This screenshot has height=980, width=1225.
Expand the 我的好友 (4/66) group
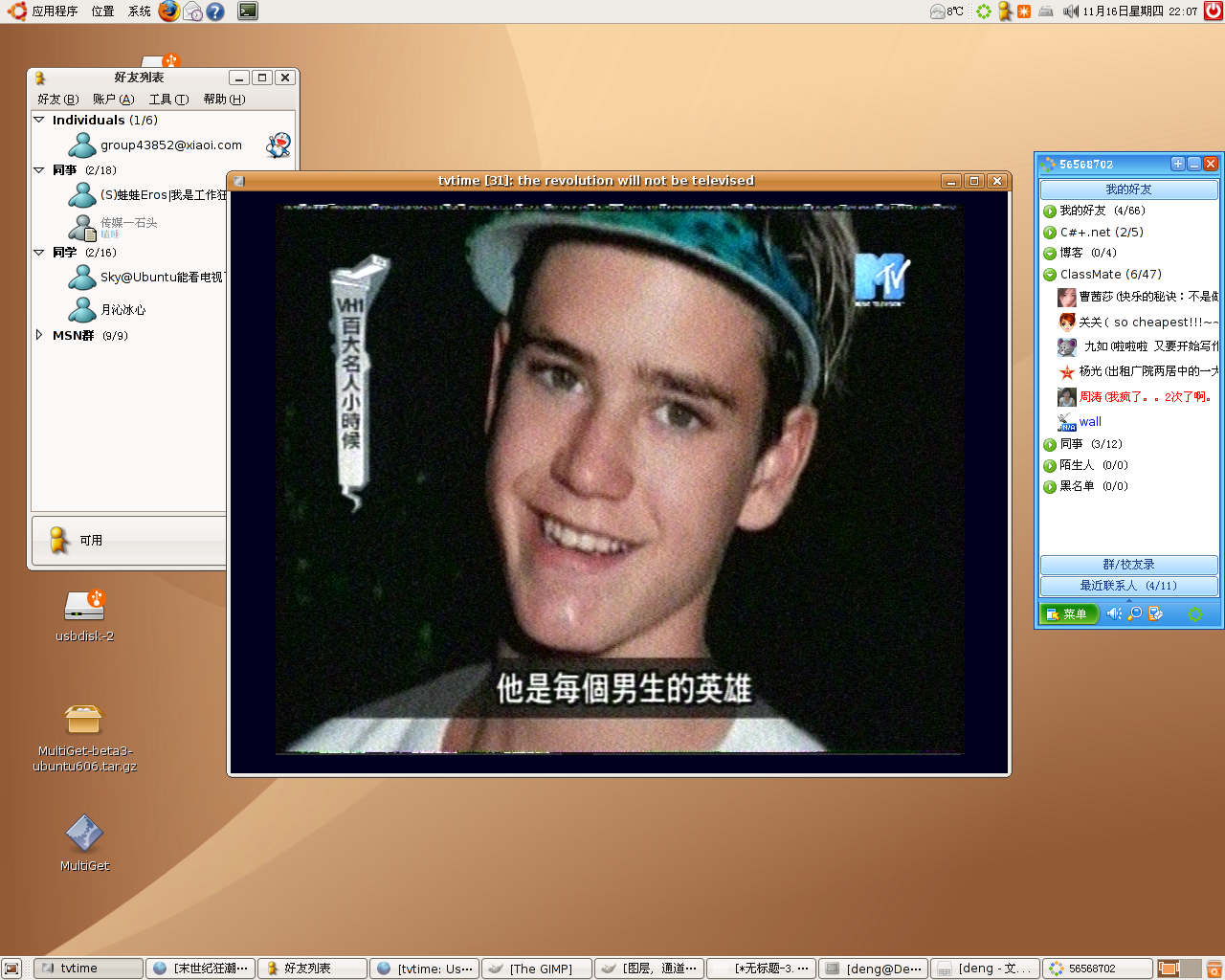coord(1050,212)
